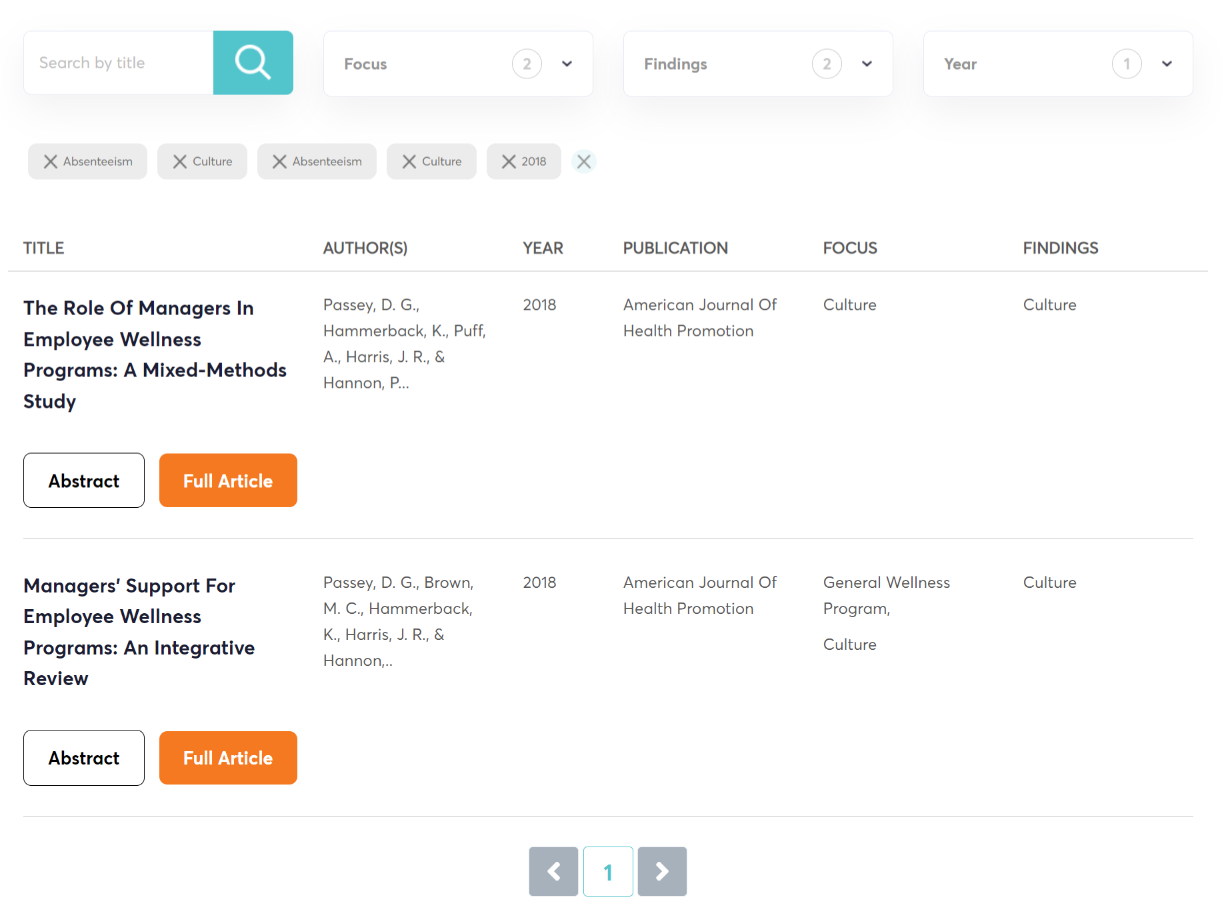Remove the first Culture filter tag
Image resolution: width=1223 pixels, height=923 pixels.
coord(180,162)
